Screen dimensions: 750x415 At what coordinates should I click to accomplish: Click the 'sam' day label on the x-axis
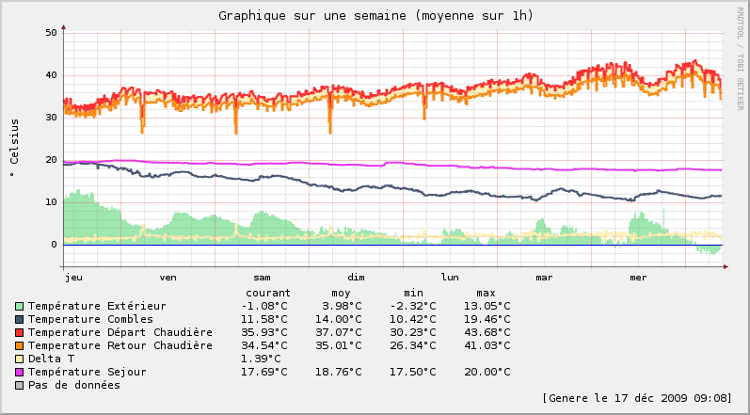(x=262, y=277)
